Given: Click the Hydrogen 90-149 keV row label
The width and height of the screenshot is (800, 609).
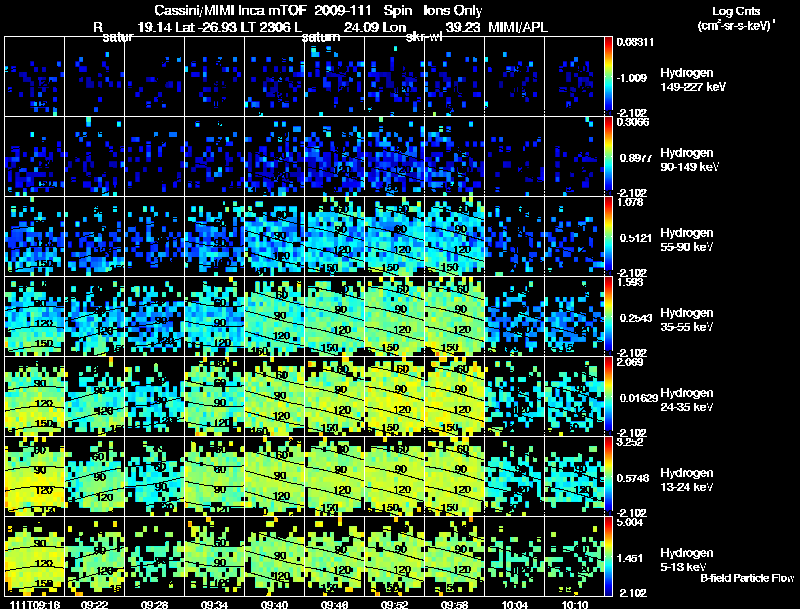Looking at the screenshot, I should (689, 160).
